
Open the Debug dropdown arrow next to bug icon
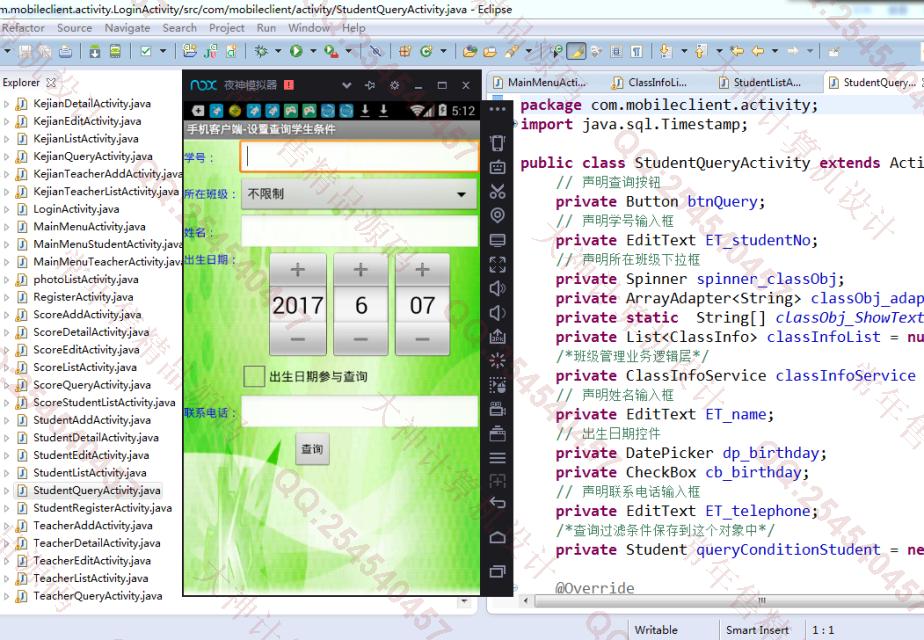point(278,52)
